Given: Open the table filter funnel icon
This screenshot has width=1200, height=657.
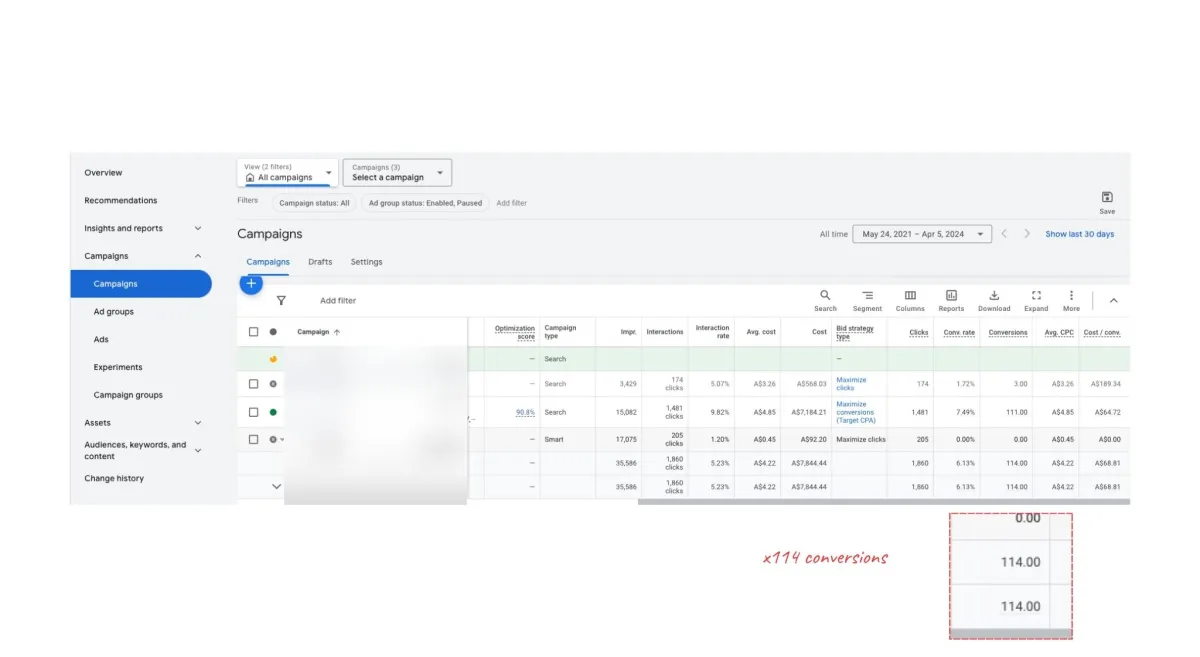Looking at the screenshot, I should pyautogui.click(x=281, y=300).
